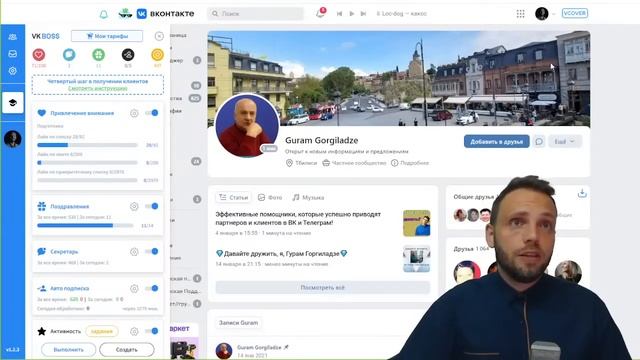Open settings for Секретарь
The width and height of the screenshot is (640, 360).
point(134,252)
